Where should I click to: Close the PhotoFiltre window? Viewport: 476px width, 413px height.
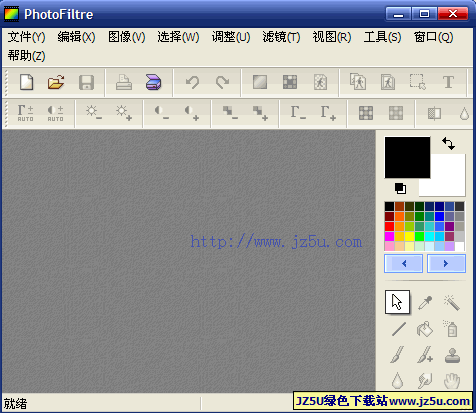pos(453,14)
